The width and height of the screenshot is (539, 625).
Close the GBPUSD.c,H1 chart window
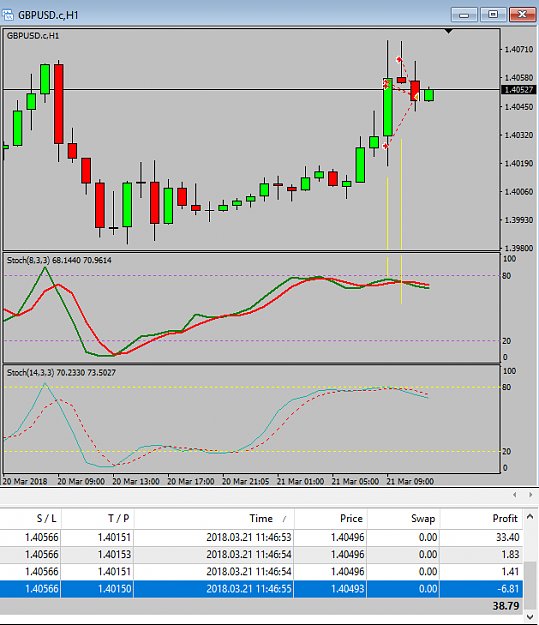pyautogui.click(x=522, y=15)
